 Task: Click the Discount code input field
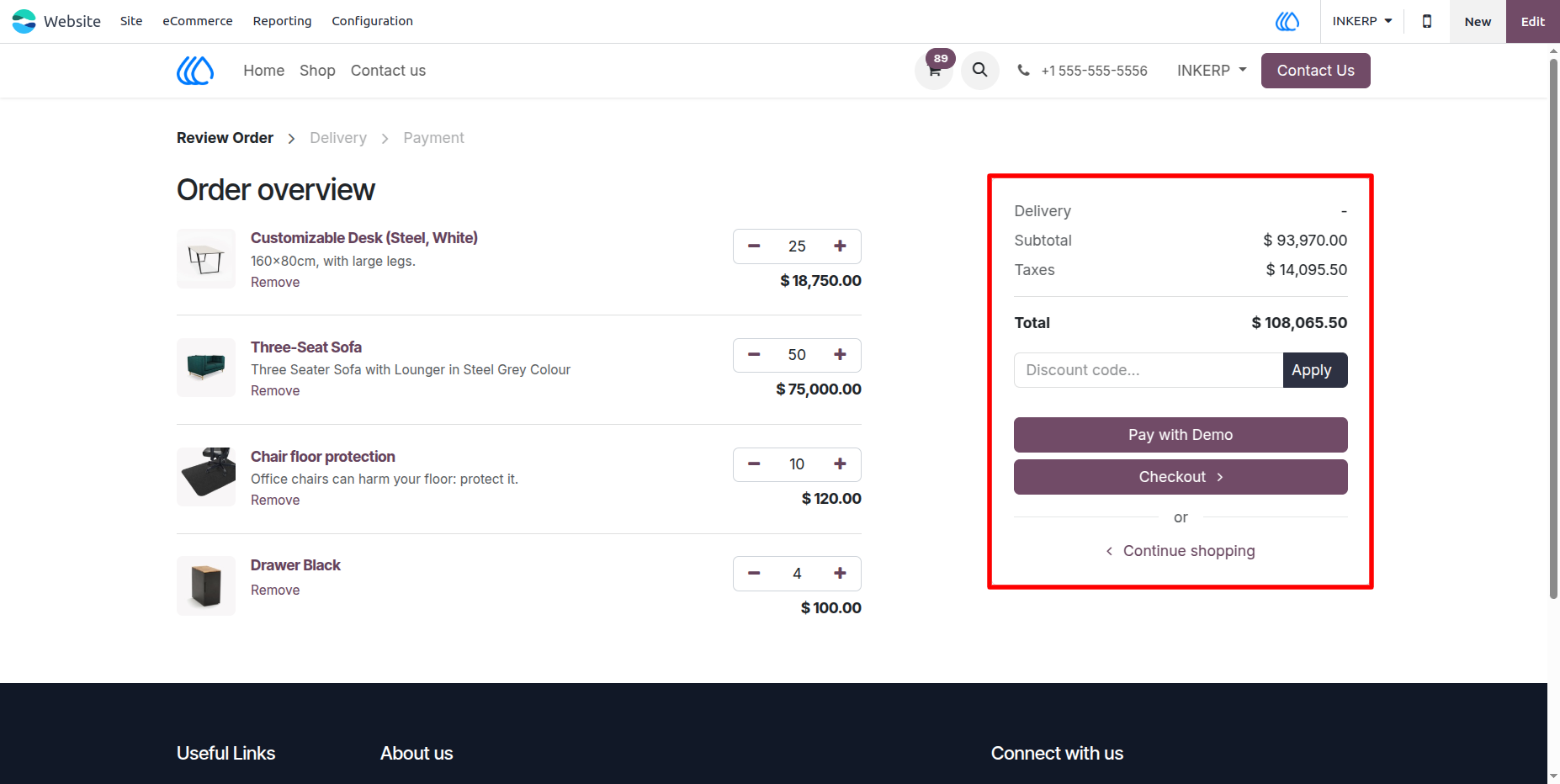click(x=1149, y=370)
